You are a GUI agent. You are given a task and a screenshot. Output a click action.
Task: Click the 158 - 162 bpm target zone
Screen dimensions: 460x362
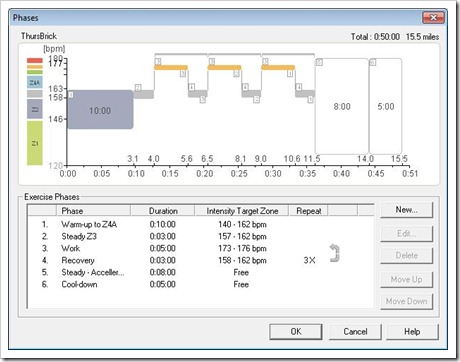click(242, 260)
